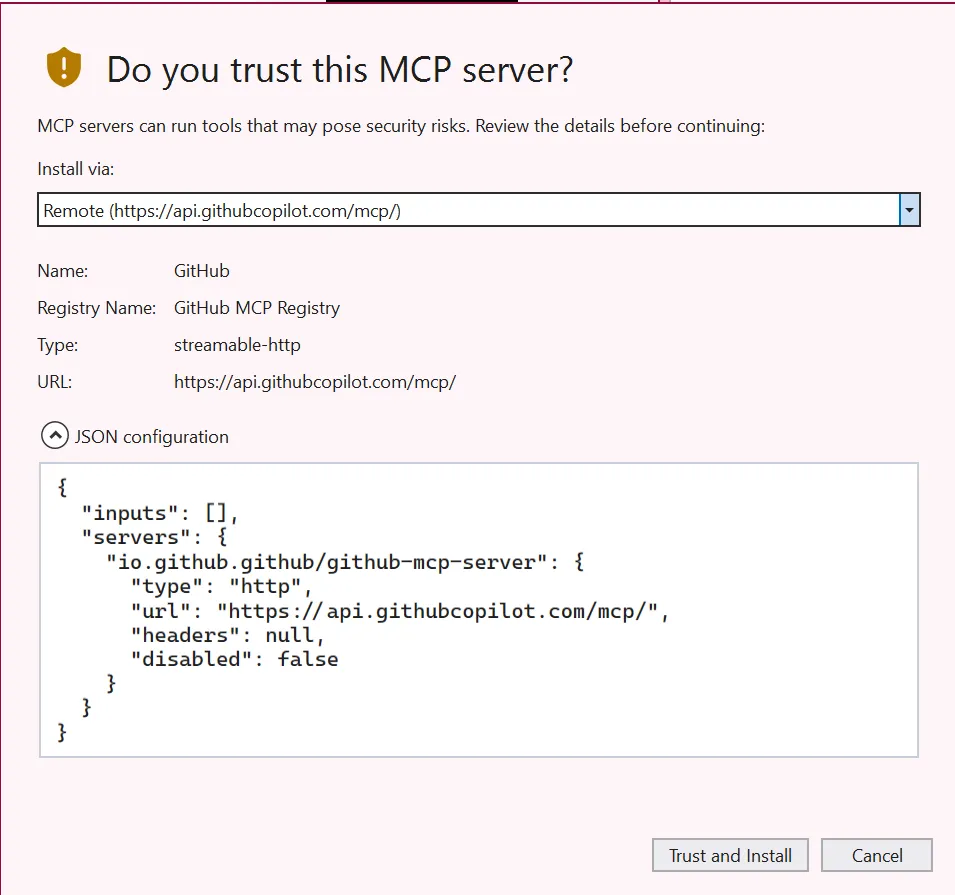
Task: Click the "url" line in JSON configuration
Action: [400, 611]
